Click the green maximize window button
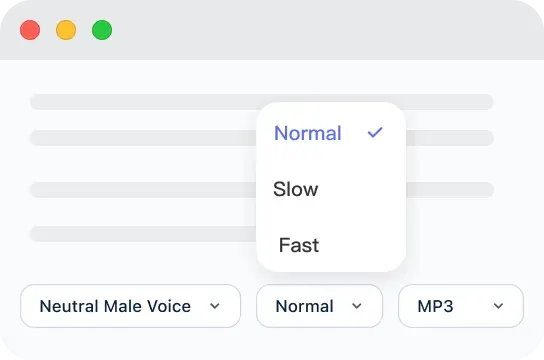 point(102,30)
